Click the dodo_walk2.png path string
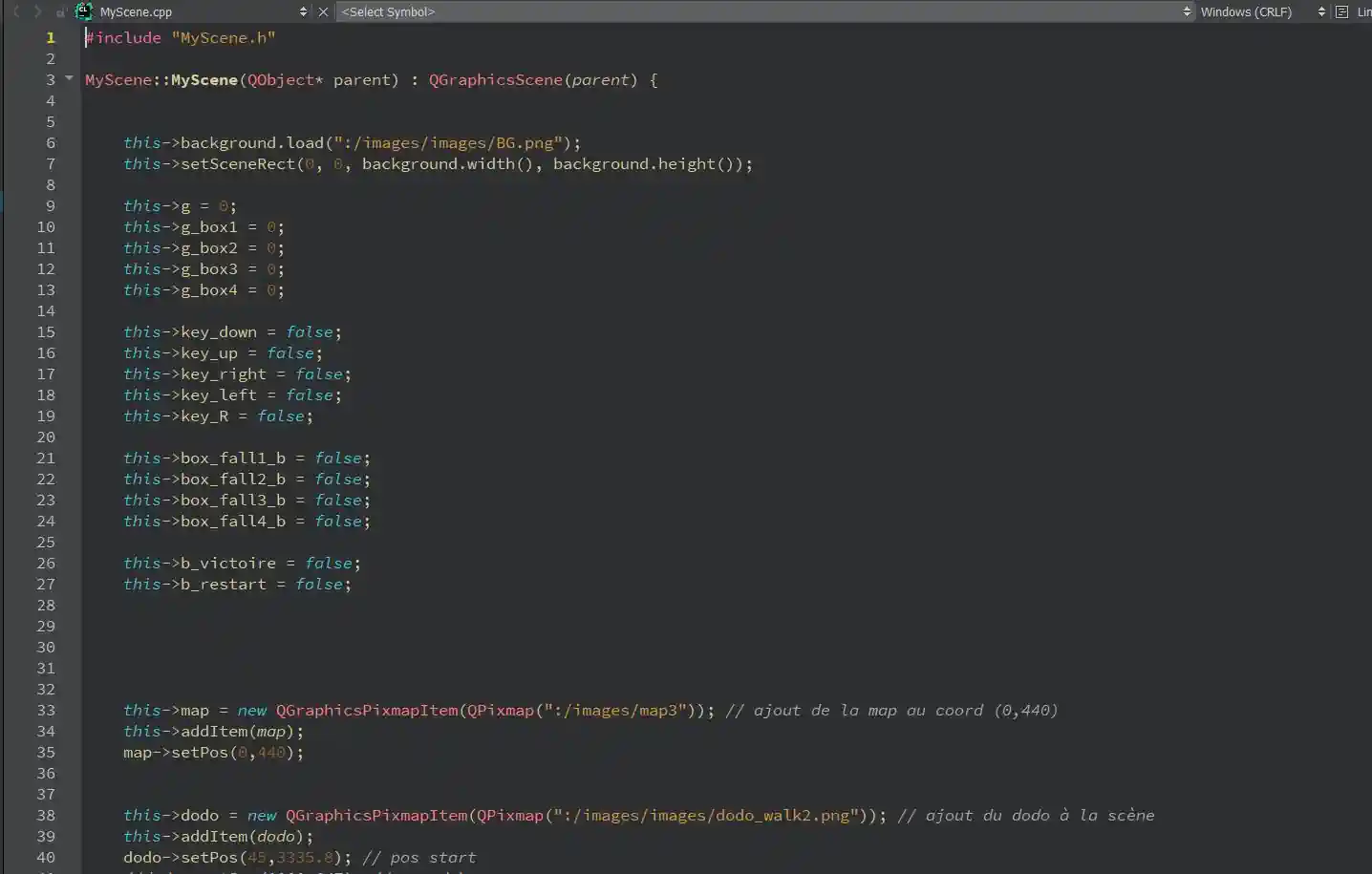This screenshot has height=874, width=1372. click(x=707, y=815)
